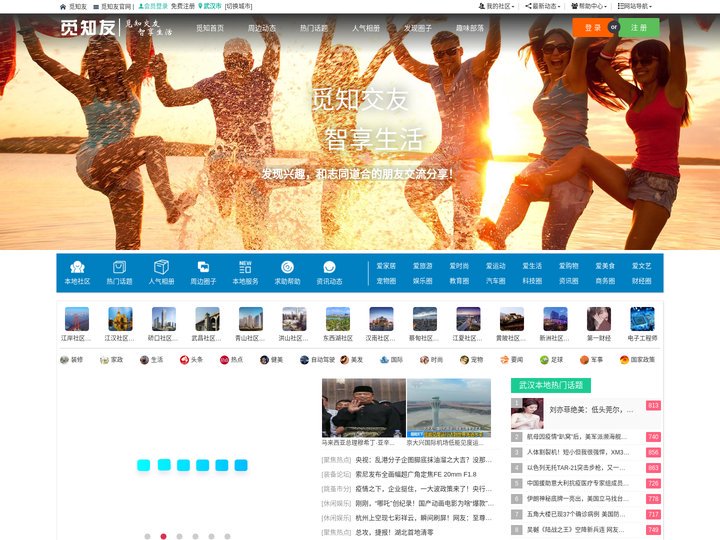Select the 军事 category icon
Viewport: 720px width, 540px height.
[x=584, y=360]
